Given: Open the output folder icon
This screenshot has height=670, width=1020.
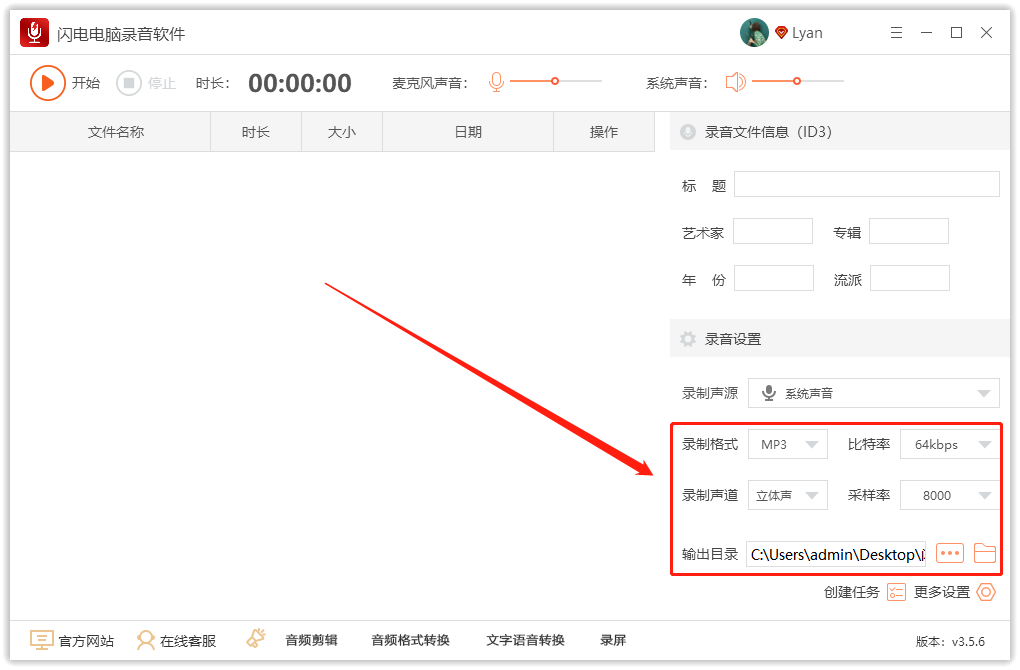Looking at the screenshot, I should (x=985, y=553).
